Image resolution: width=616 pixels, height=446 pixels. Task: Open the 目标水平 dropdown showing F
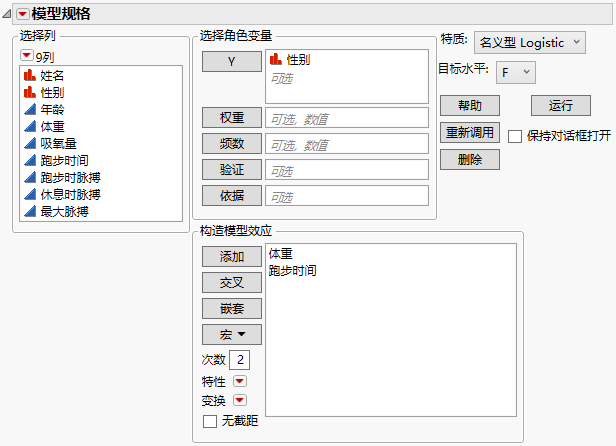click(x=515, y=72)
